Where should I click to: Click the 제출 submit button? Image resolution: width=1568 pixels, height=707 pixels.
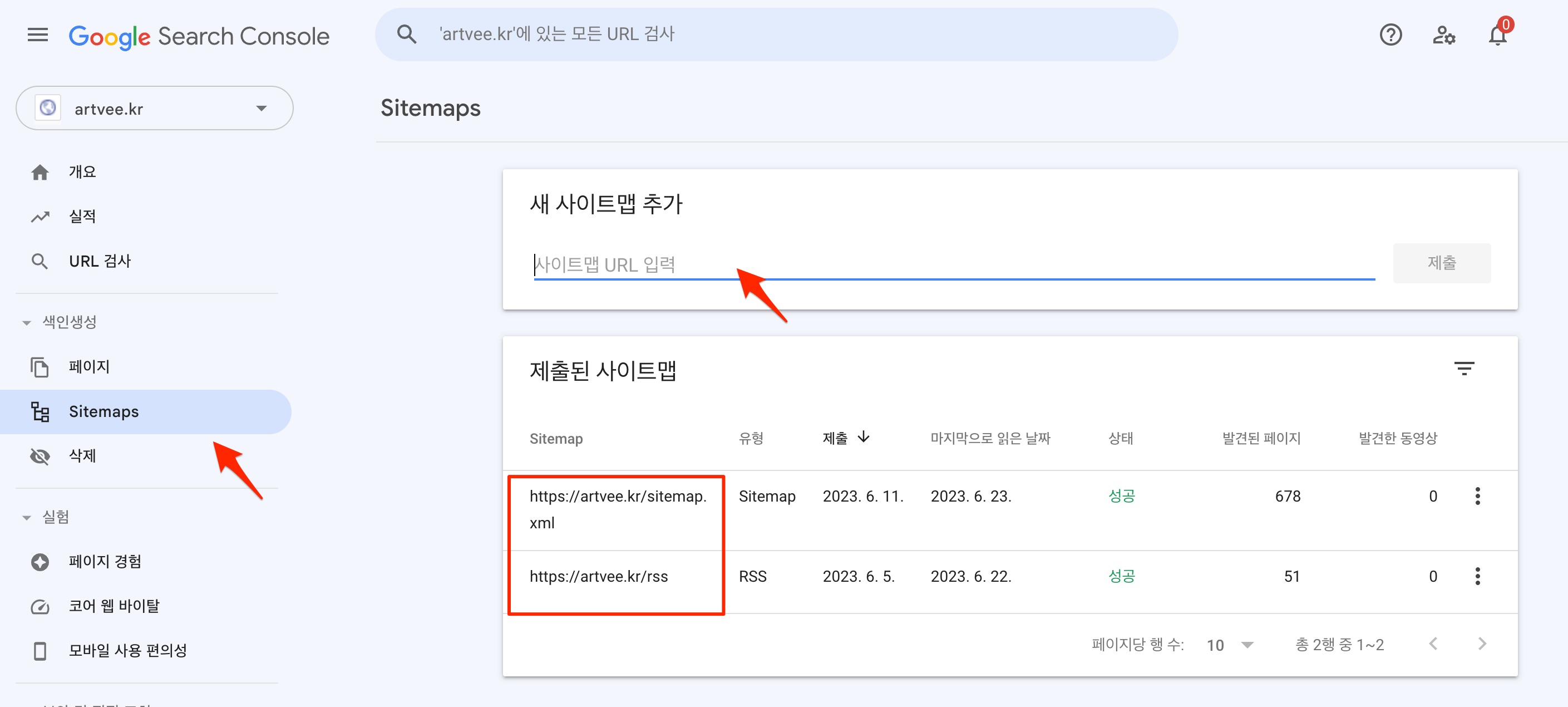coord(1441,263)
